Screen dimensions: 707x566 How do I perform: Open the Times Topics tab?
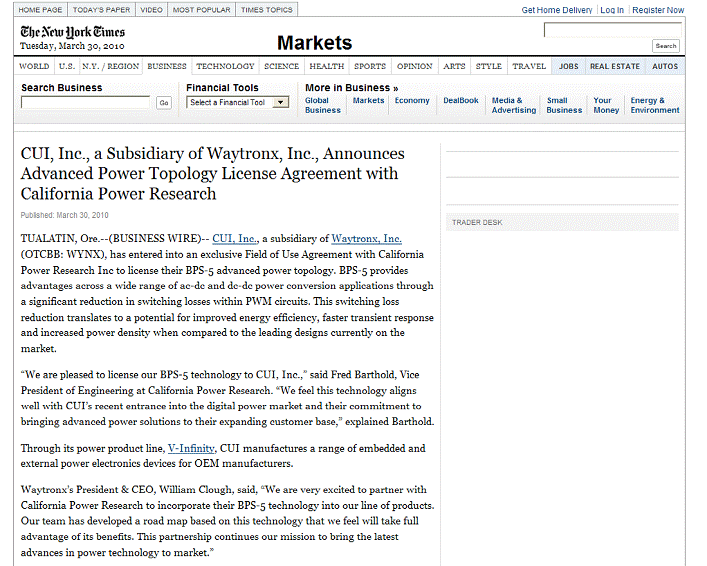pos(266,9)
